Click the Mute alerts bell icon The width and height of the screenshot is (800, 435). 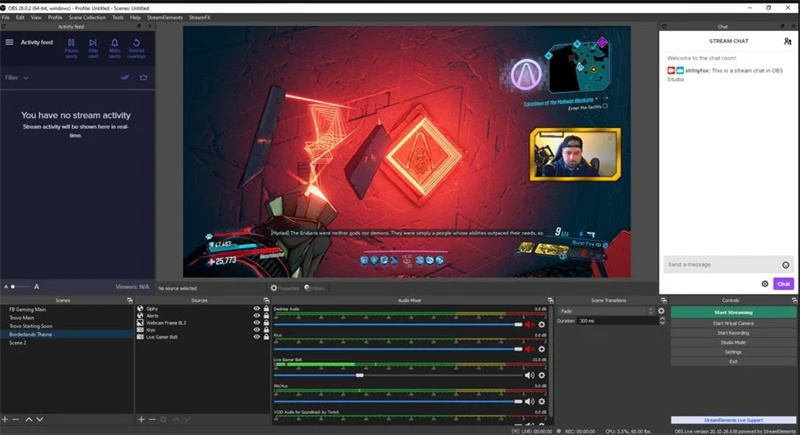pos(114,43)
